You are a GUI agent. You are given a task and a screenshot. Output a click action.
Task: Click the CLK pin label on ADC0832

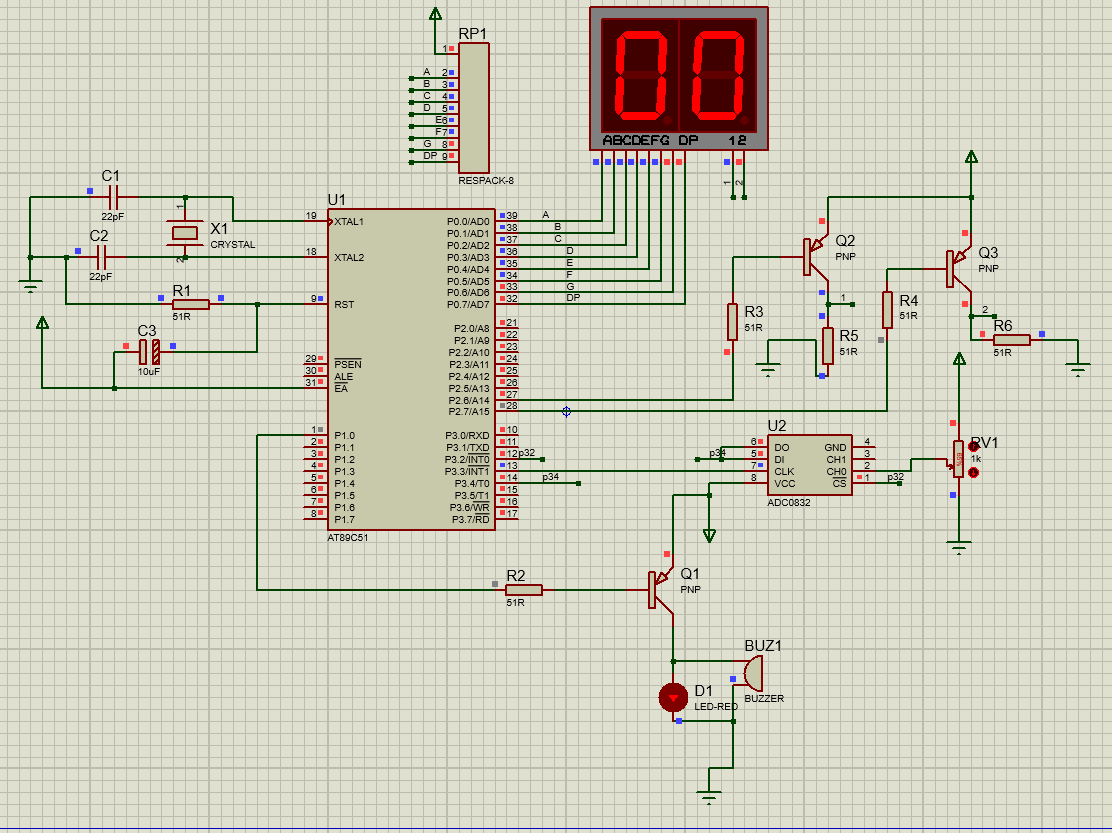pos(784,472)
